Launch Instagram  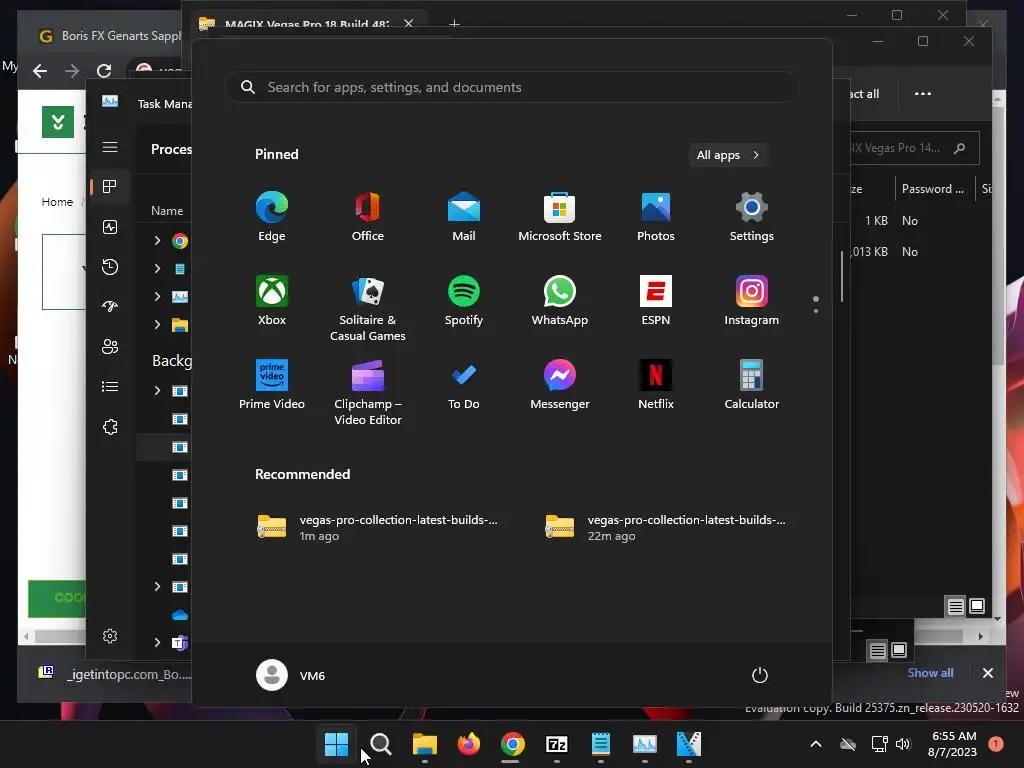click(752, 300)
